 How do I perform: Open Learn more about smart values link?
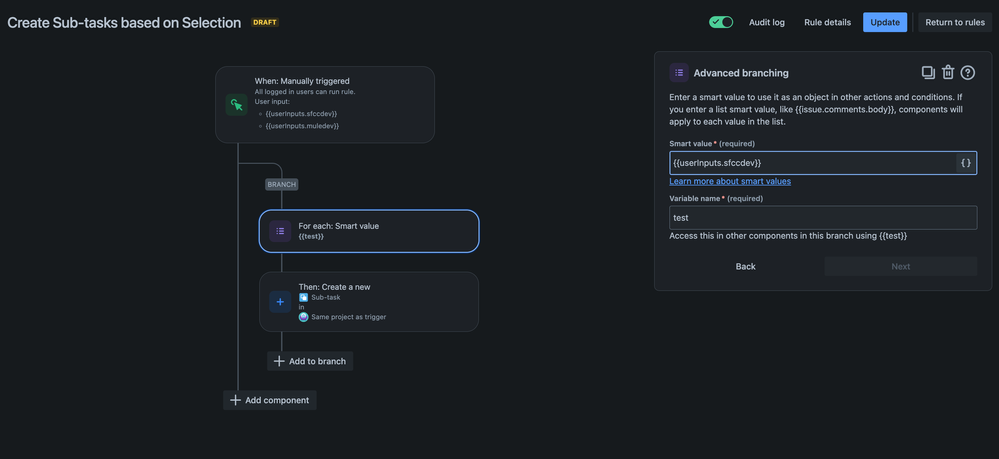[730, 181]
